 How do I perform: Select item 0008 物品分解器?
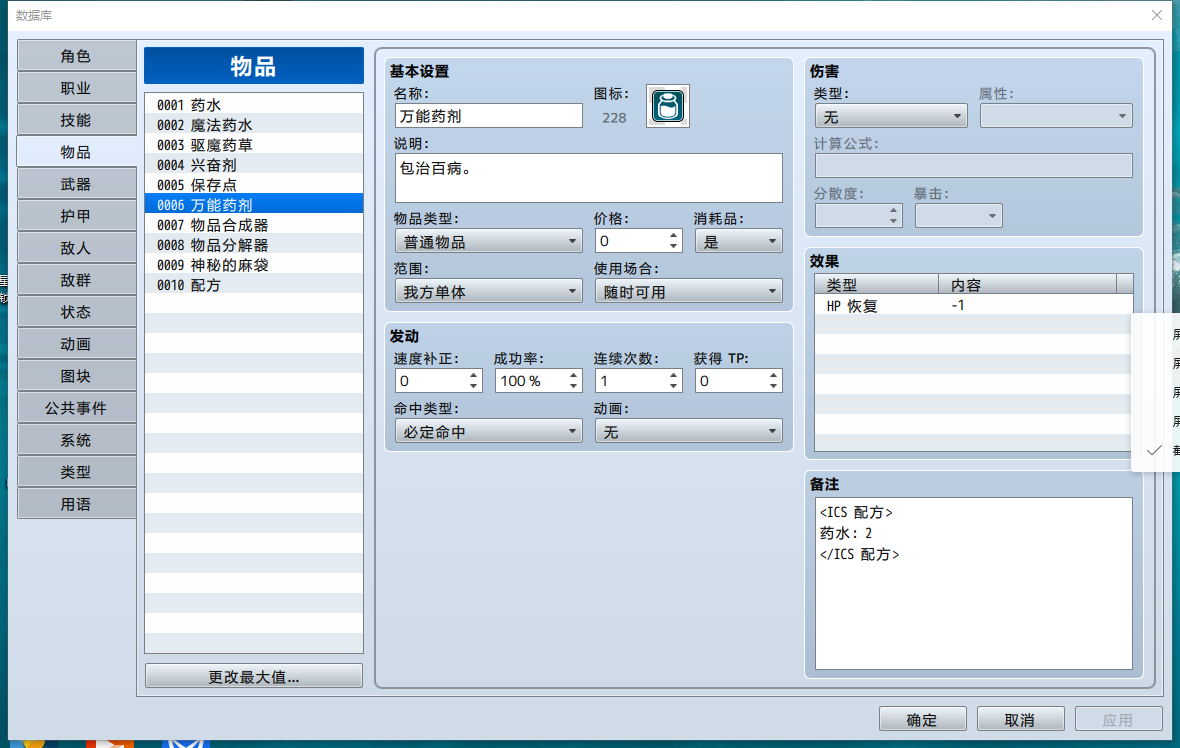[254, 245]
